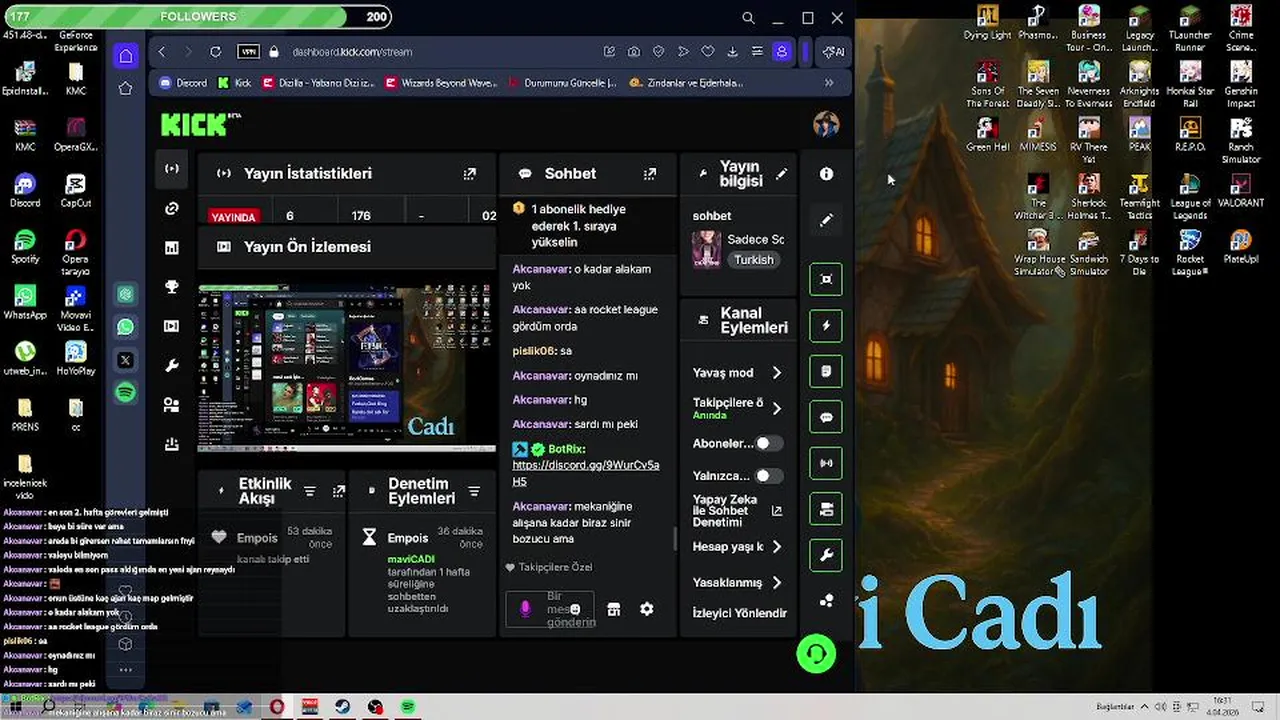Show more bookmarks with double chevron
This screenshot has height=720, width=1280.
click(x=829, y=83)
